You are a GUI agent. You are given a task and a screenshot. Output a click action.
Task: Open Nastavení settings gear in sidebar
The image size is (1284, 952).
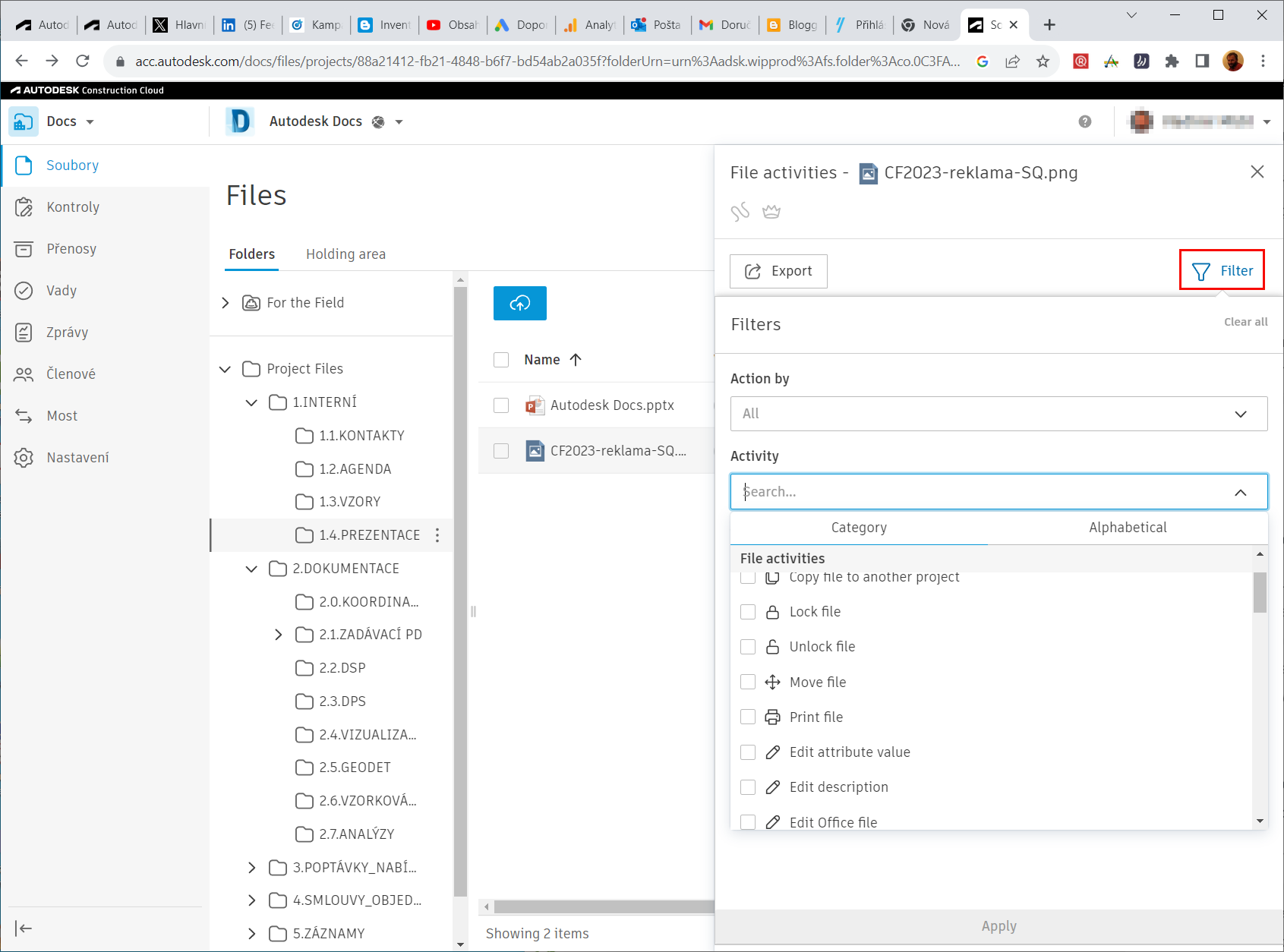coord(24,458)
